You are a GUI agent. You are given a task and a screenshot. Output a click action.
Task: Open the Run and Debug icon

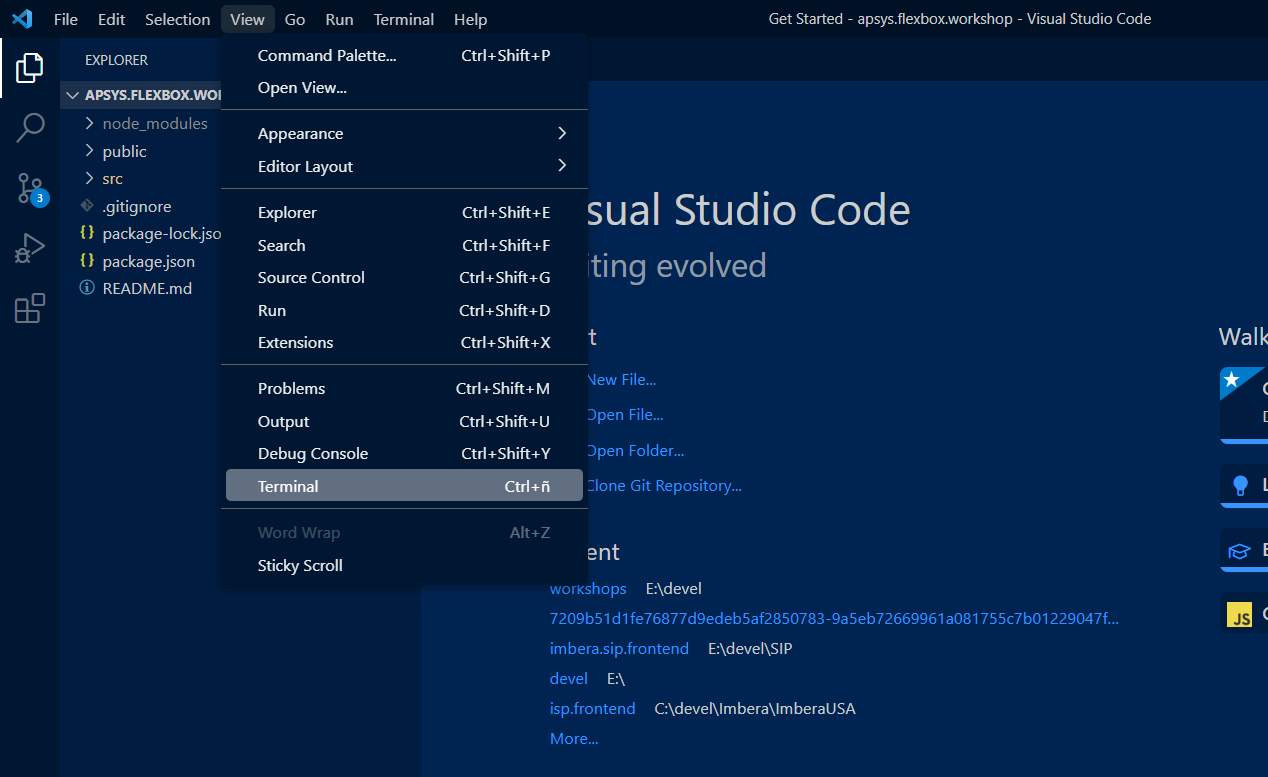coord(30,248)
